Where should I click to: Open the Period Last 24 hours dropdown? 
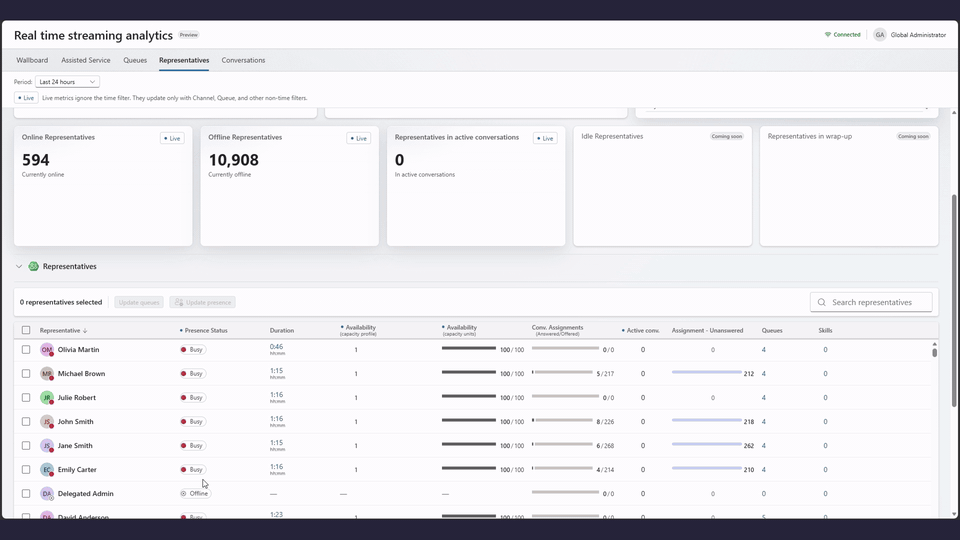[x=67, y=81]
